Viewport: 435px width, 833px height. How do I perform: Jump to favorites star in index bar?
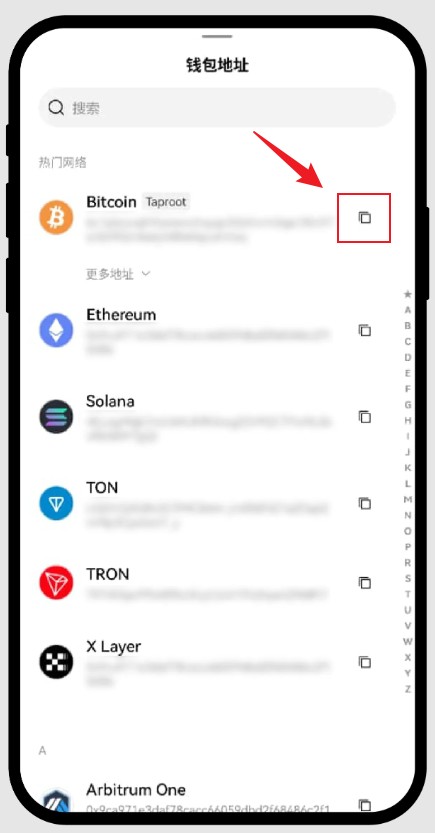pos(407,294)
